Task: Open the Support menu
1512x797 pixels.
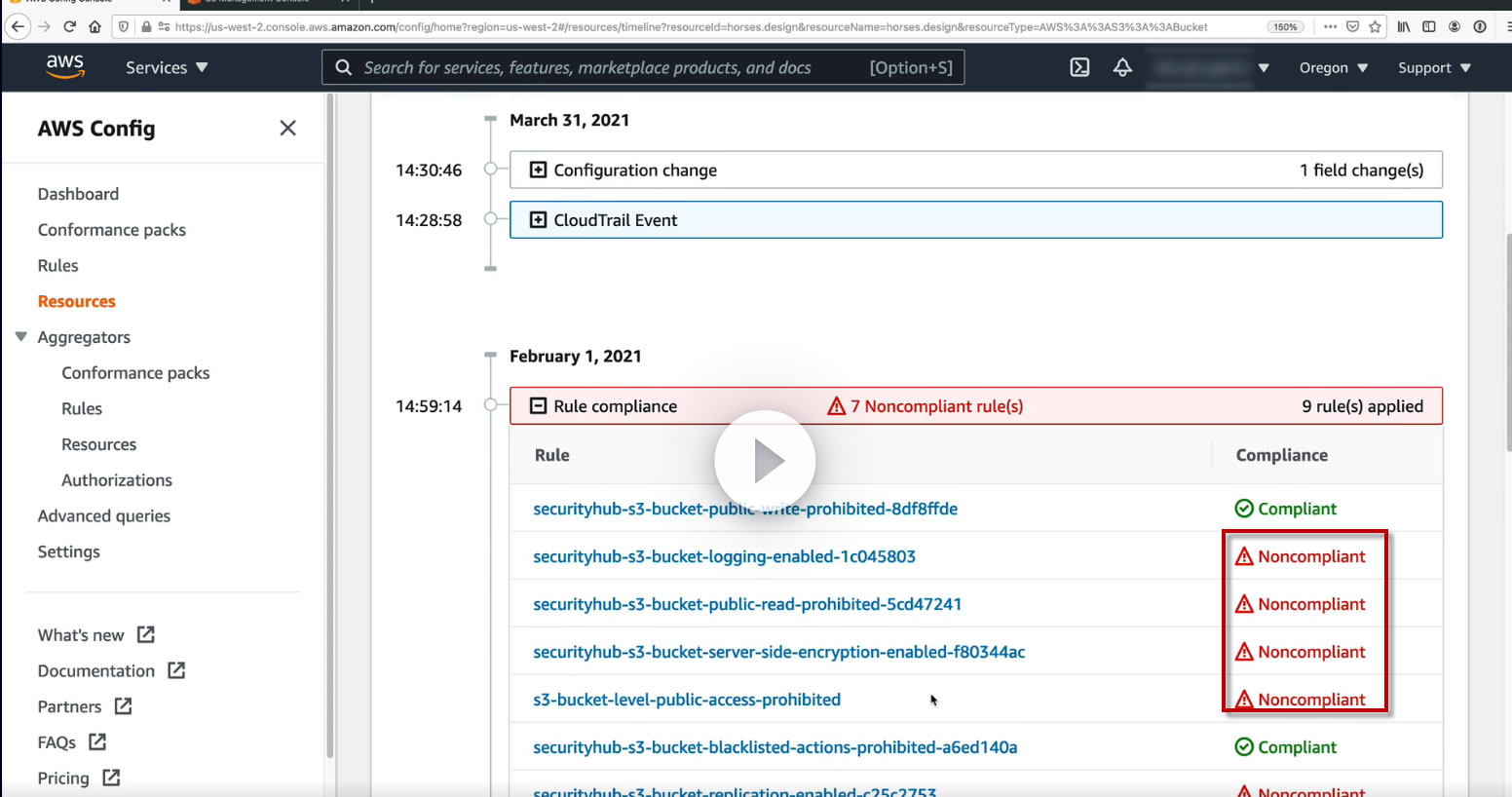Action: (x=1434, y=67)
